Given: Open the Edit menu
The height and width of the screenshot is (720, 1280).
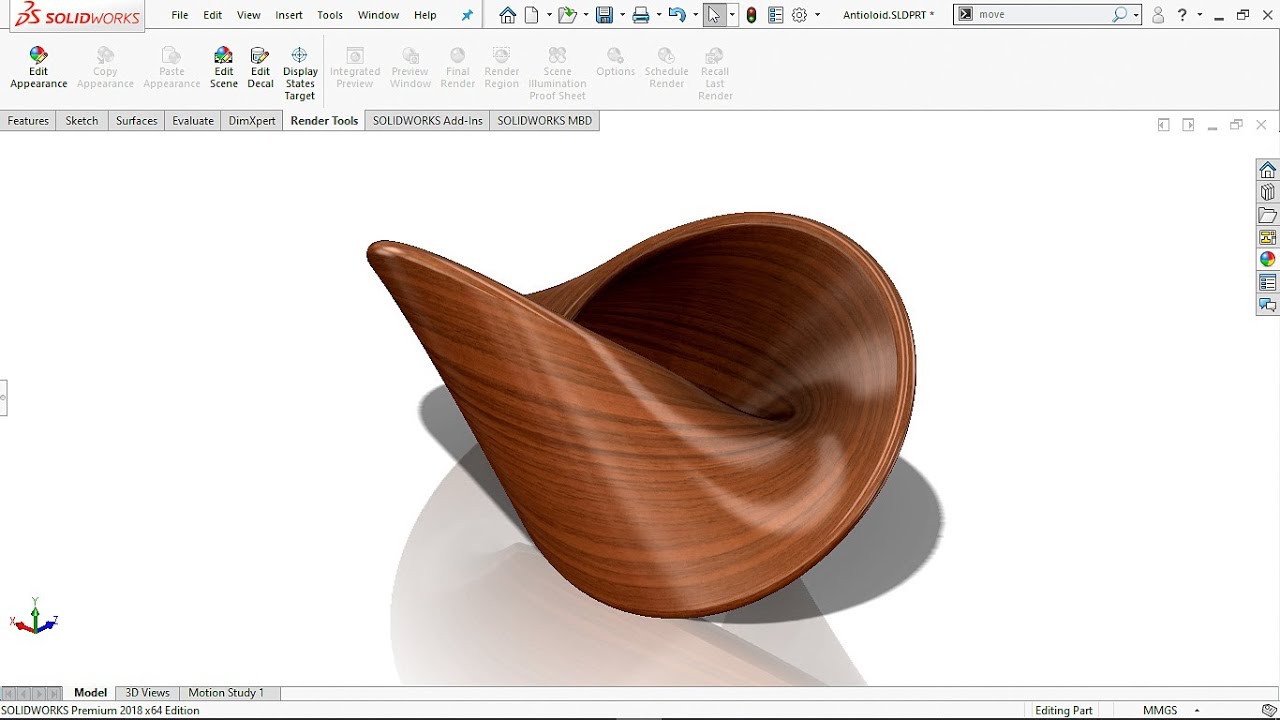Looking at the screenshot, I should (x=213, y=15).
